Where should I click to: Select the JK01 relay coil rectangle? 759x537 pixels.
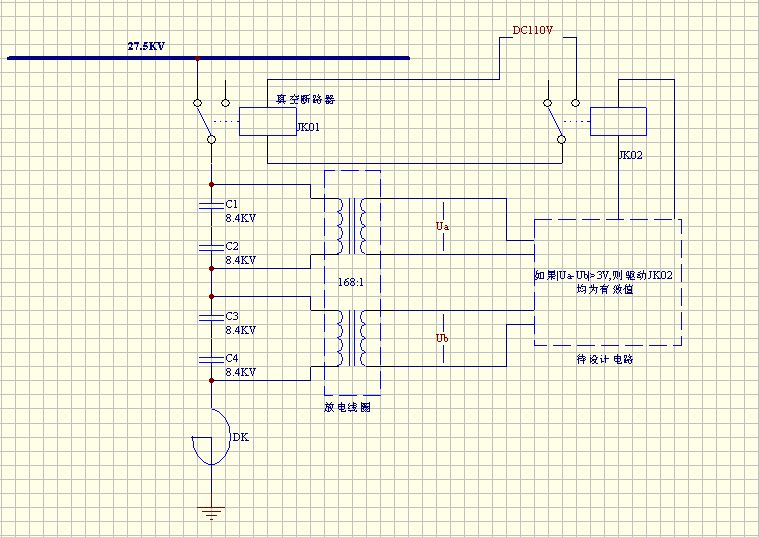268,122
